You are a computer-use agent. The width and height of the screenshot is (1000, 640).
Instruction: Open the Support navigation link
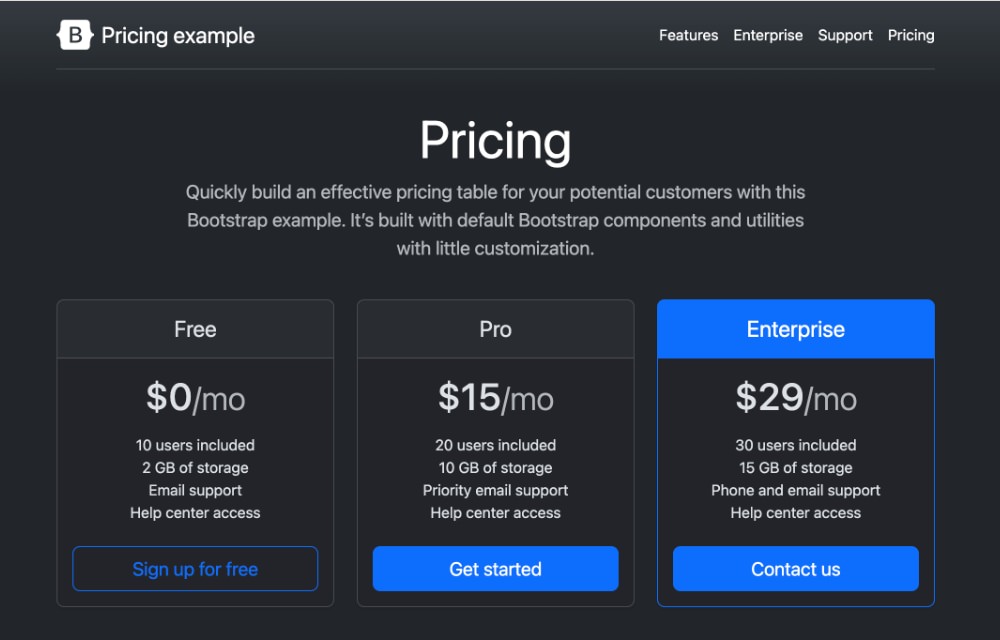coord(845,35)
